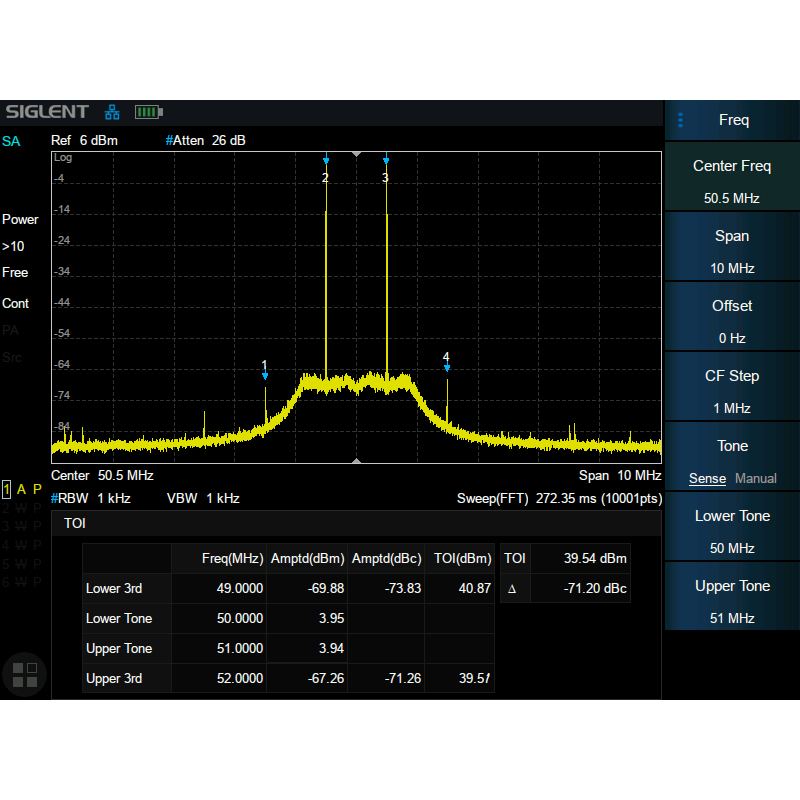Open the three-dot menu beside Freq
Image resolution: width=800 pixels, height=800 pixels.
click(681, 120)
